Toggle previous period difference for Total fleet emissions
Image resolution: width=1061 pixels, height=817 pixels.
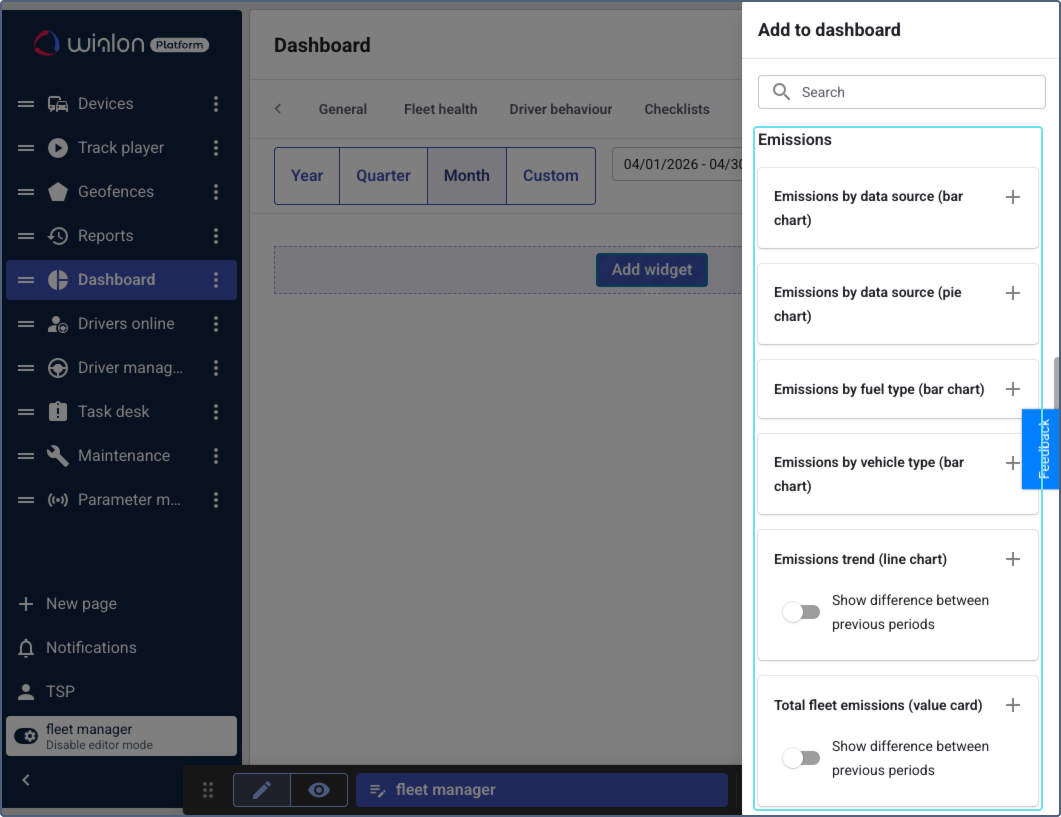click(801, 757)
